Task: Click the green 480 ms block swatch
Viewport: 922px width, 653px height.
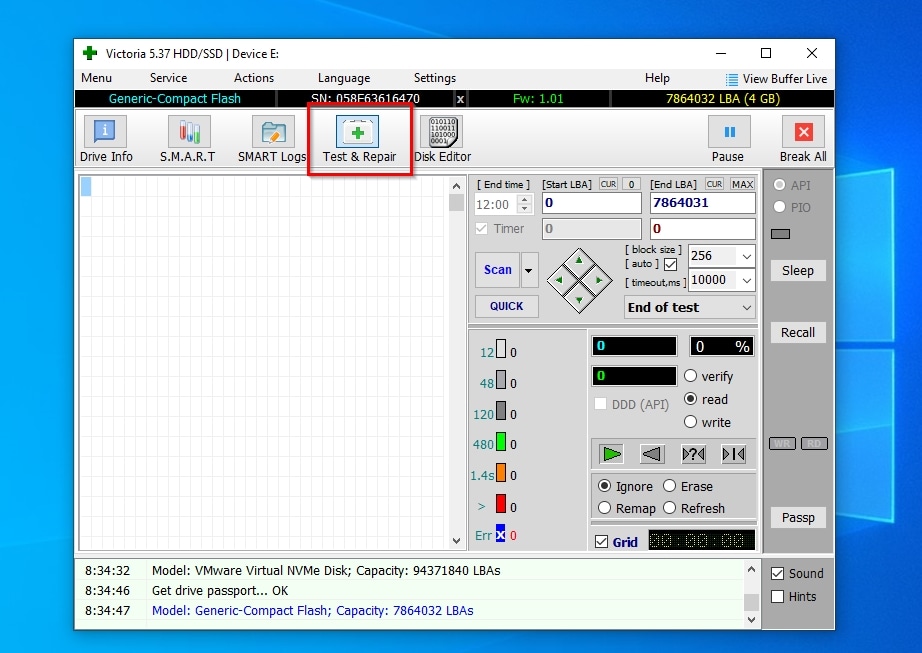Action: 501,441
